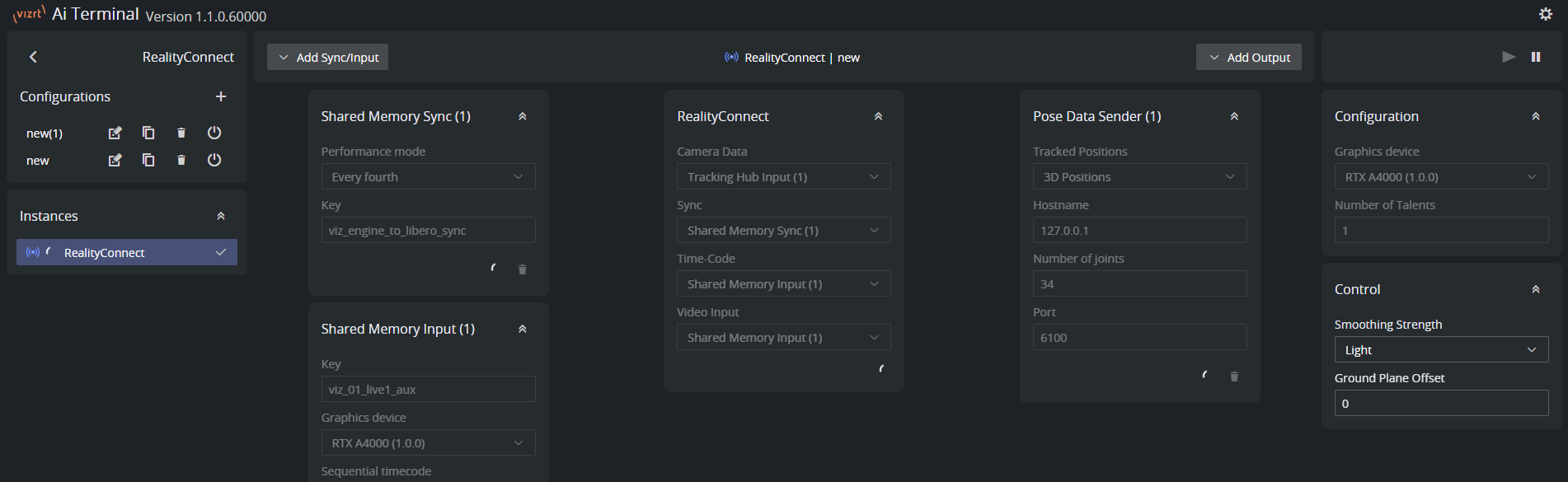Screen dimensions: 1568x482
Task: Collapse the Pose Data Sender panel
Action: coord(1234,116)
